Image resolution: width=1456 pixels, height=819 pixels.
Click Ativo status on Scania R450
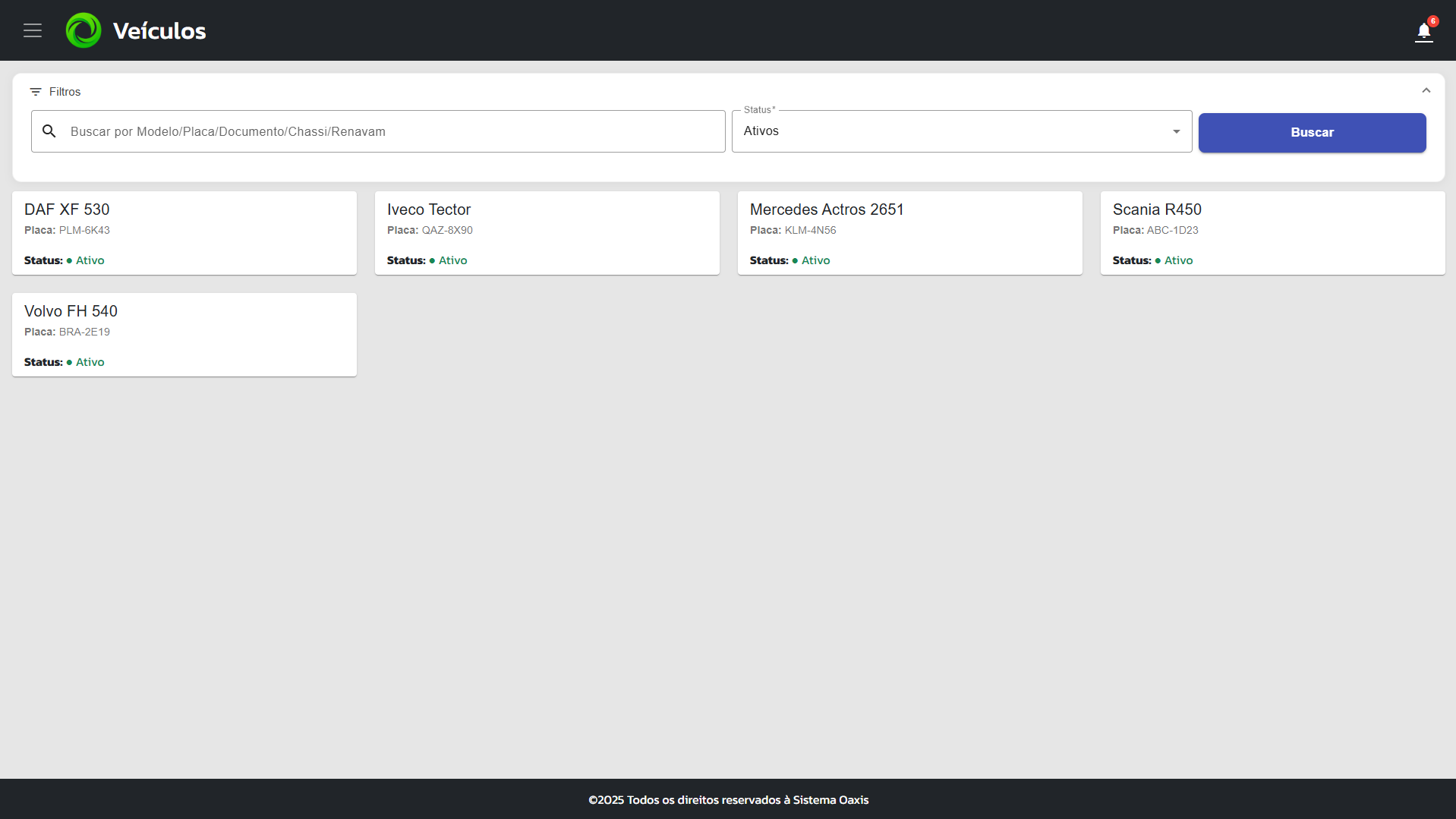coord(1178,260)
